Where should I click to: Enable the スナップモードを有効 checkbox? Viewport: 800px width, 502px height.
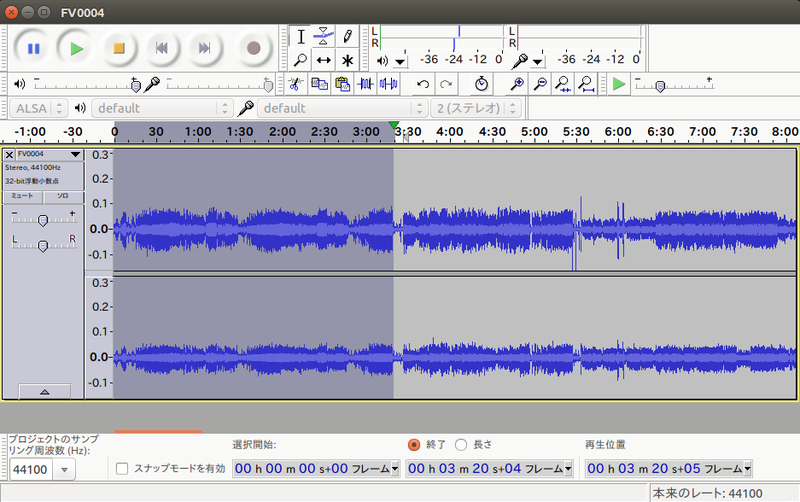pos(122,468)
